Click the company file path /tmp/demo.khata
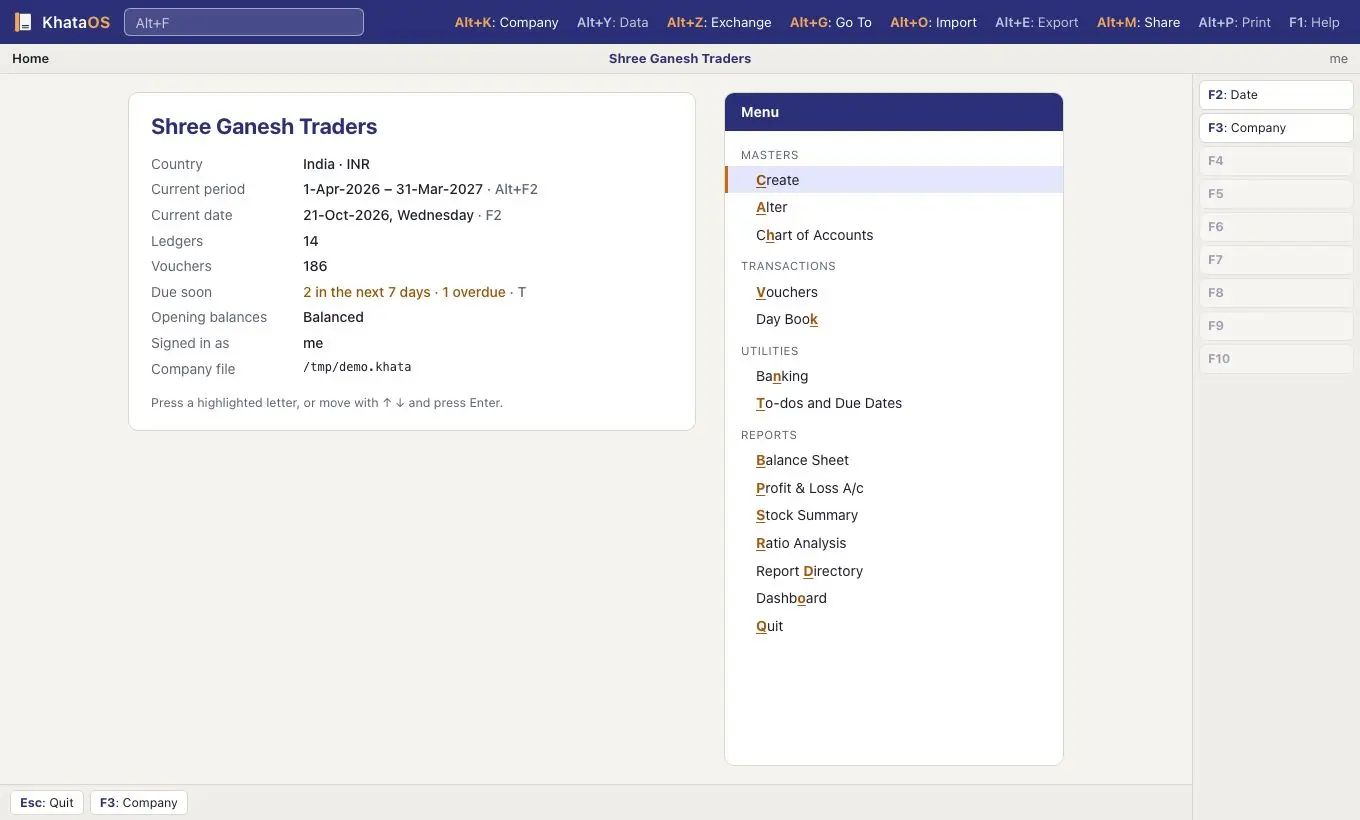The width and height of the screenshot is (1360, 820). click(357, 368)
